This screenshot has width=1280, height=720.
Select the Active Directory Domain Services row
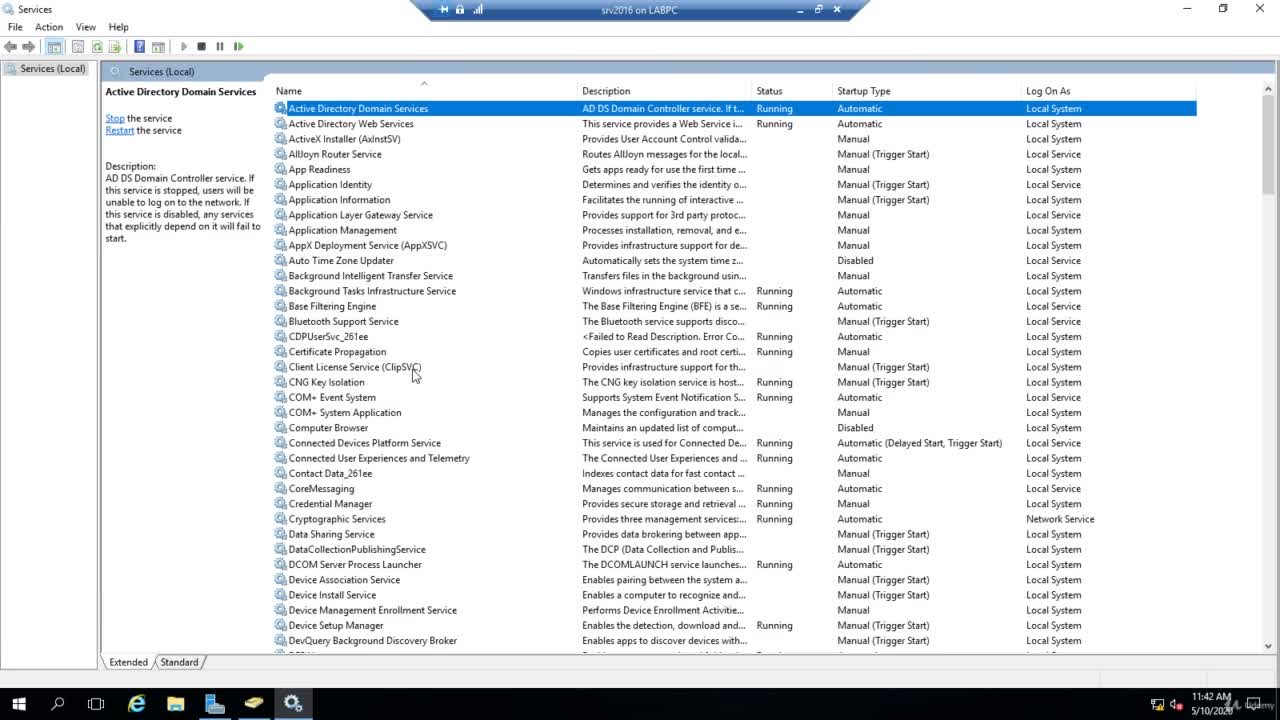point(735,108)
